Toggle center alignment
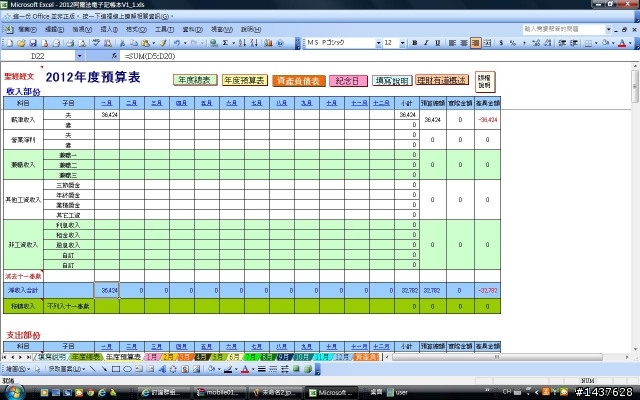 tap(464, 43)
